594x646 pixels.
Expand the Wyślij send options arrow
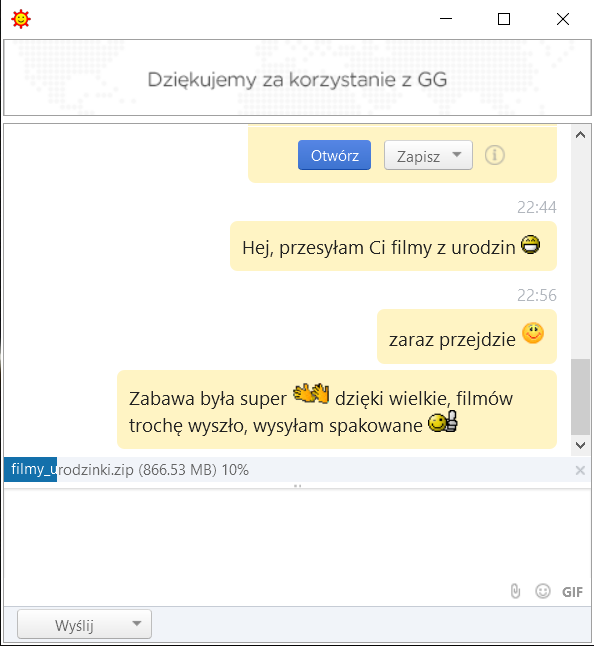136,624
